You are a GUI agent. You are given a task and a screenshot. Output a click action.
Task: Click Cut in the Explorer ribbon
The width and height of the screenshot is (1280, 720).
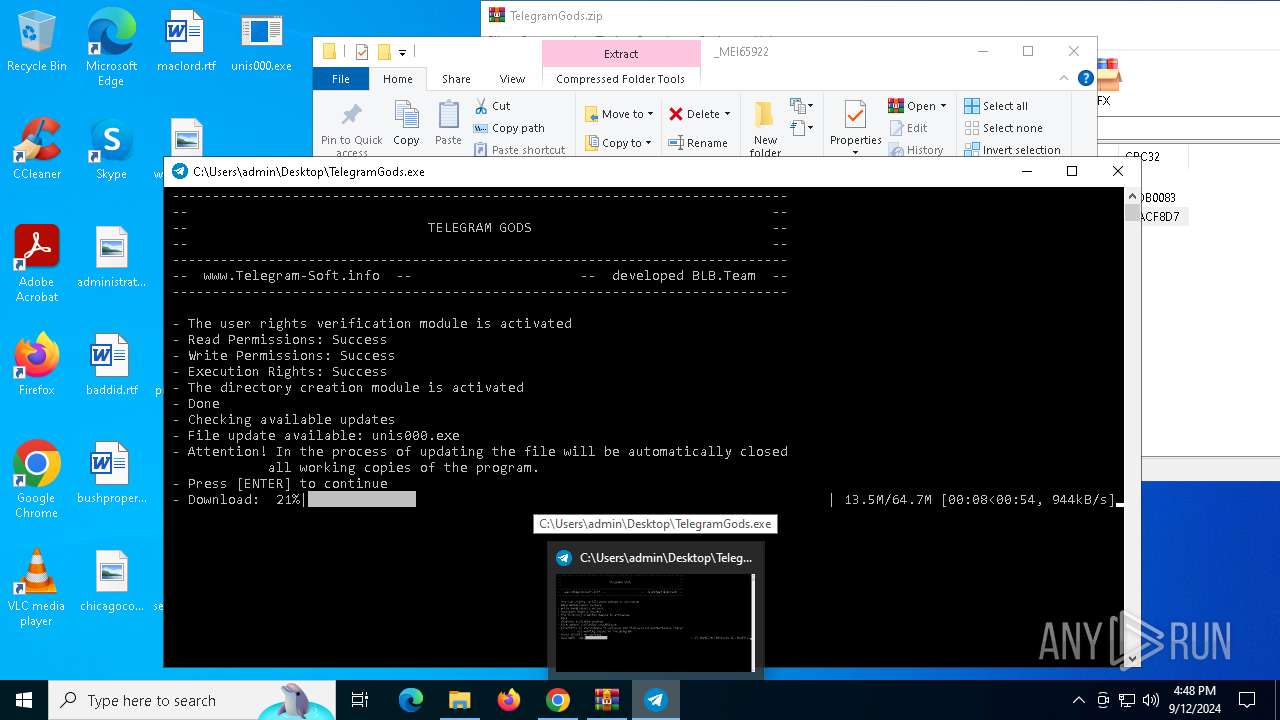492,106
